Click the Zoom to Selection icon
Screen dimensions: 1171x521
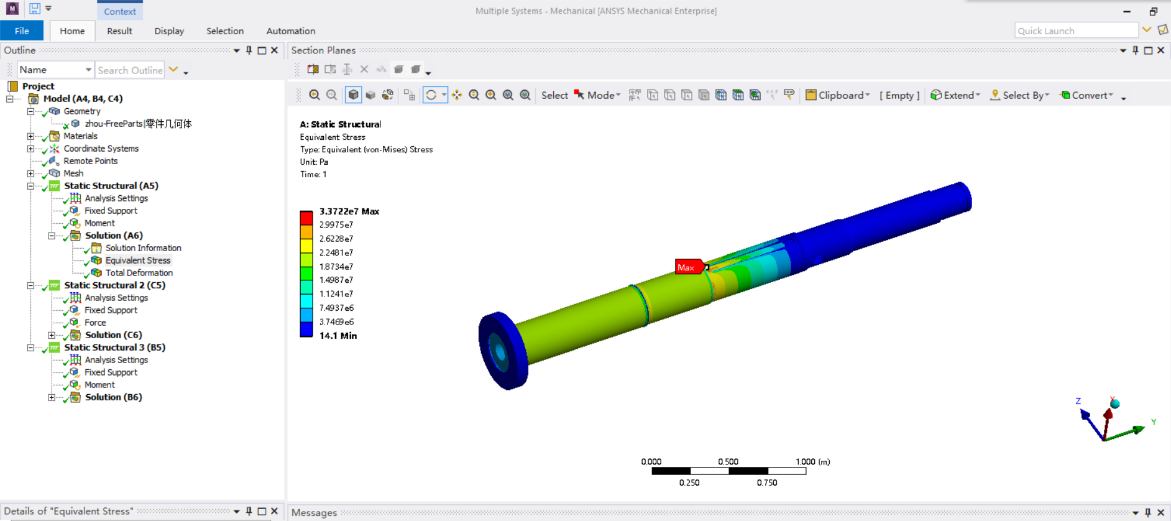coord(525,95)
